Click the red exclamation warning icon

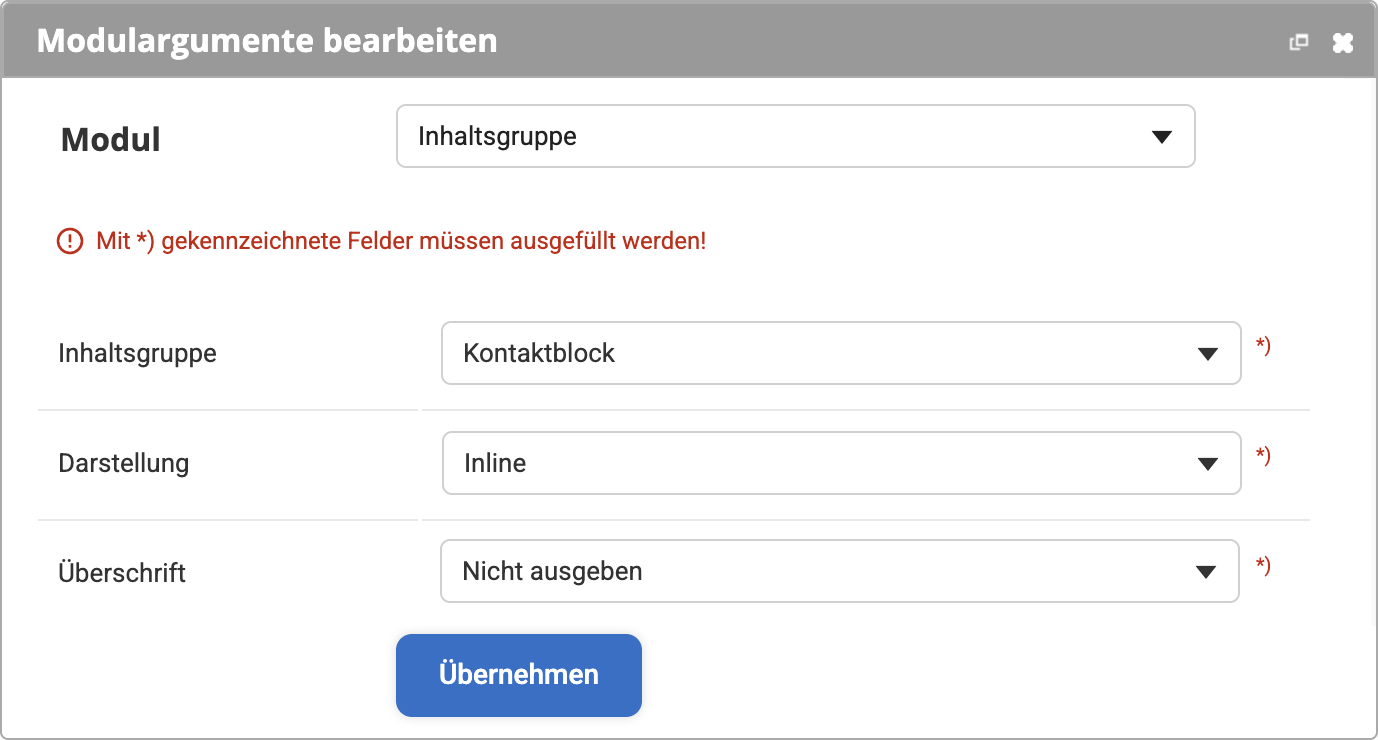click(70, 241)
